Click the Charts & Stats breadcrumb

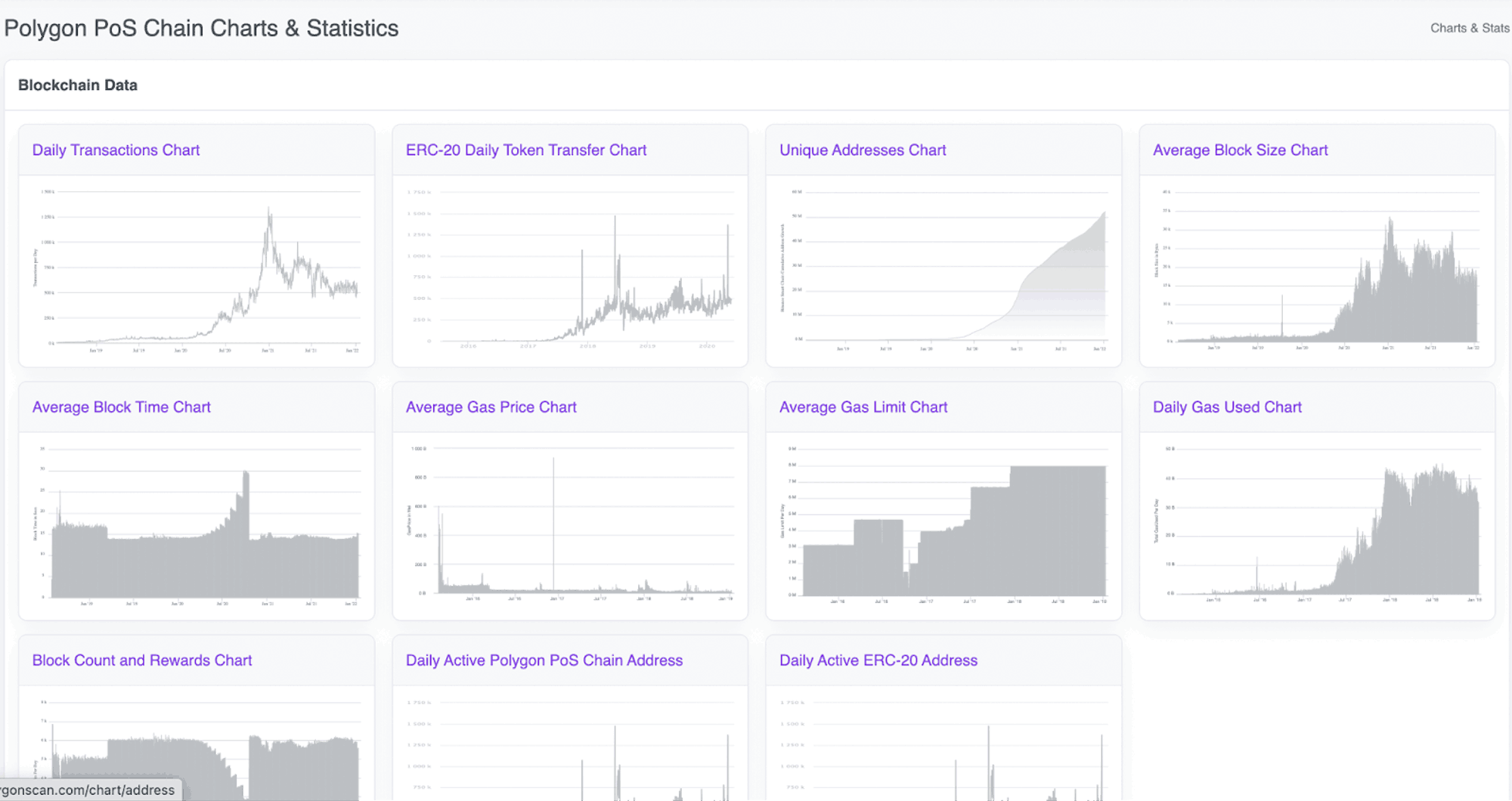(1469, 28)
